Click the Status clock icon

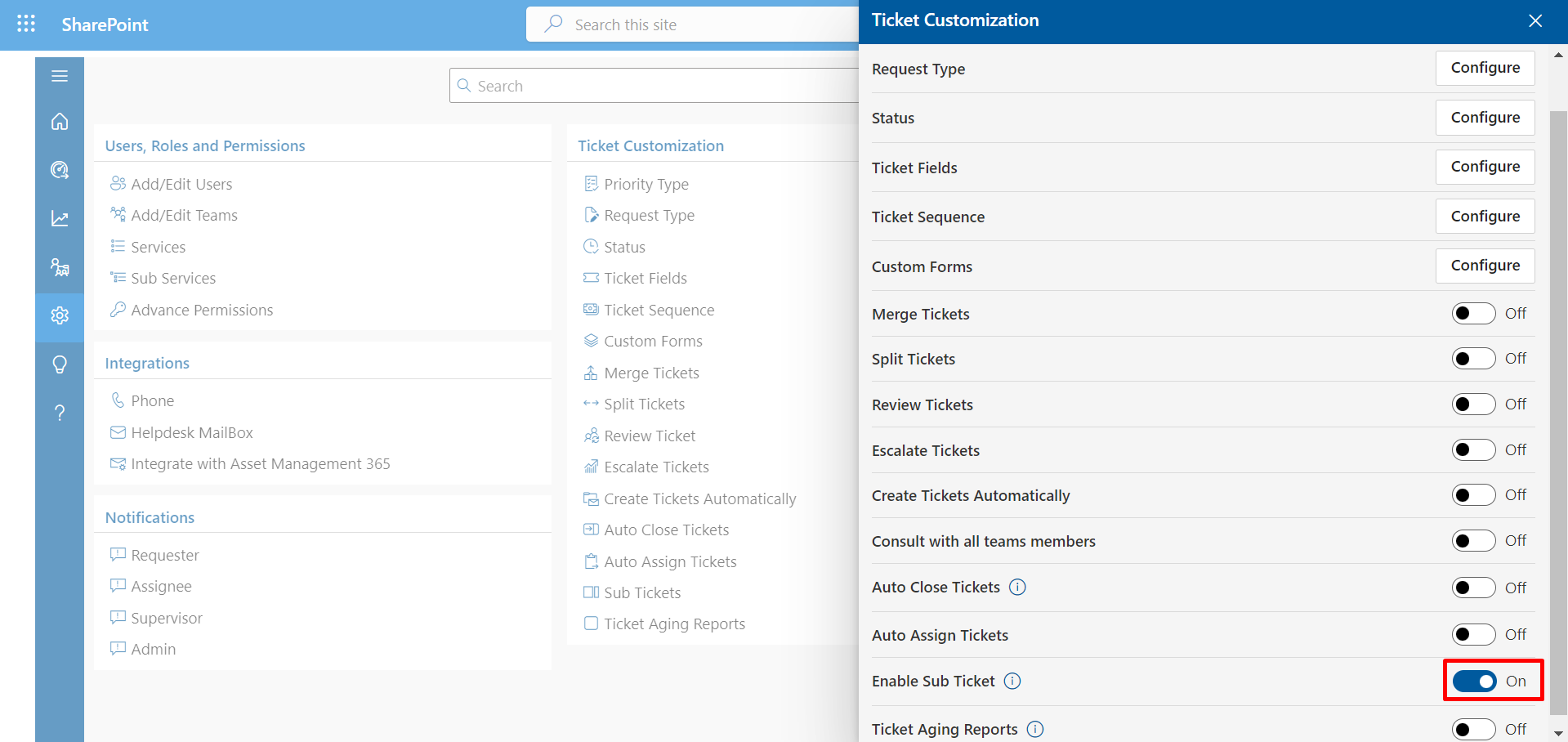pyautogui.click(x=592, y=246)
